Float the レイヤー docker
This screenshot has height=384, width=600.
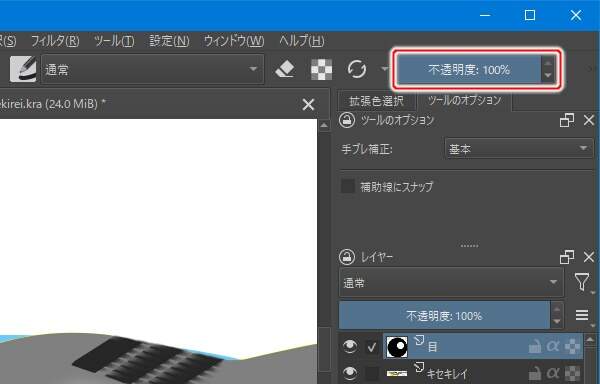567,257
